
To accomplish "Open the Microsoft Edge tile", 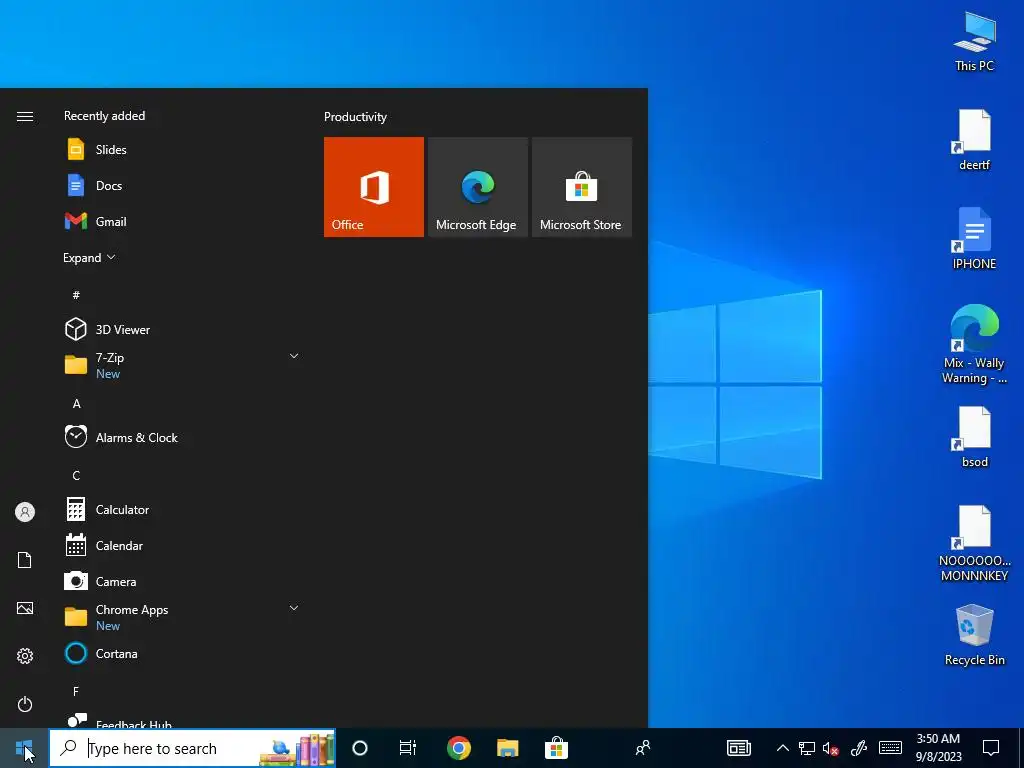I will pos(477,187).
